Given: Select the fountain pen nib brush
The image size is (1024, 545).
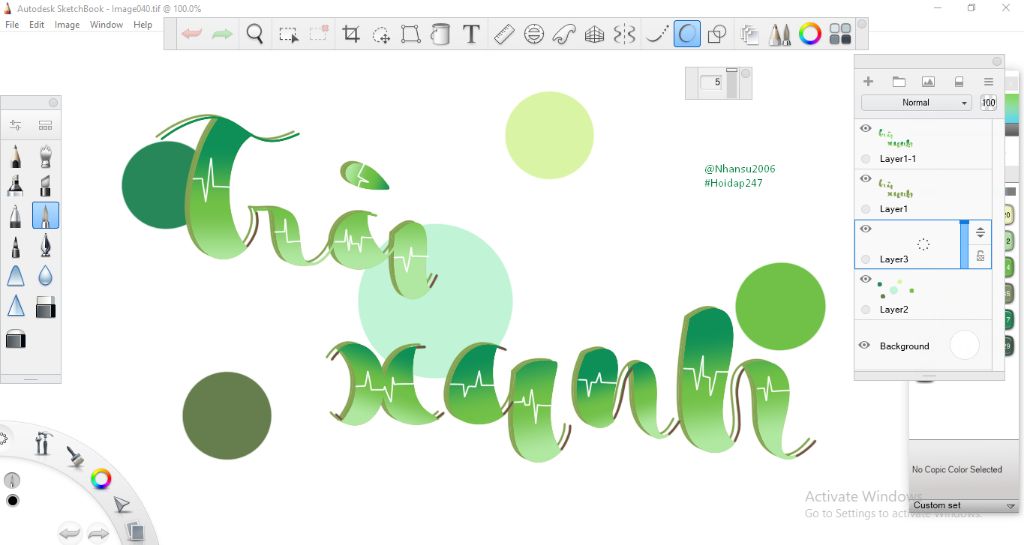Looking at the screenshot, I should tap(45, 246).
